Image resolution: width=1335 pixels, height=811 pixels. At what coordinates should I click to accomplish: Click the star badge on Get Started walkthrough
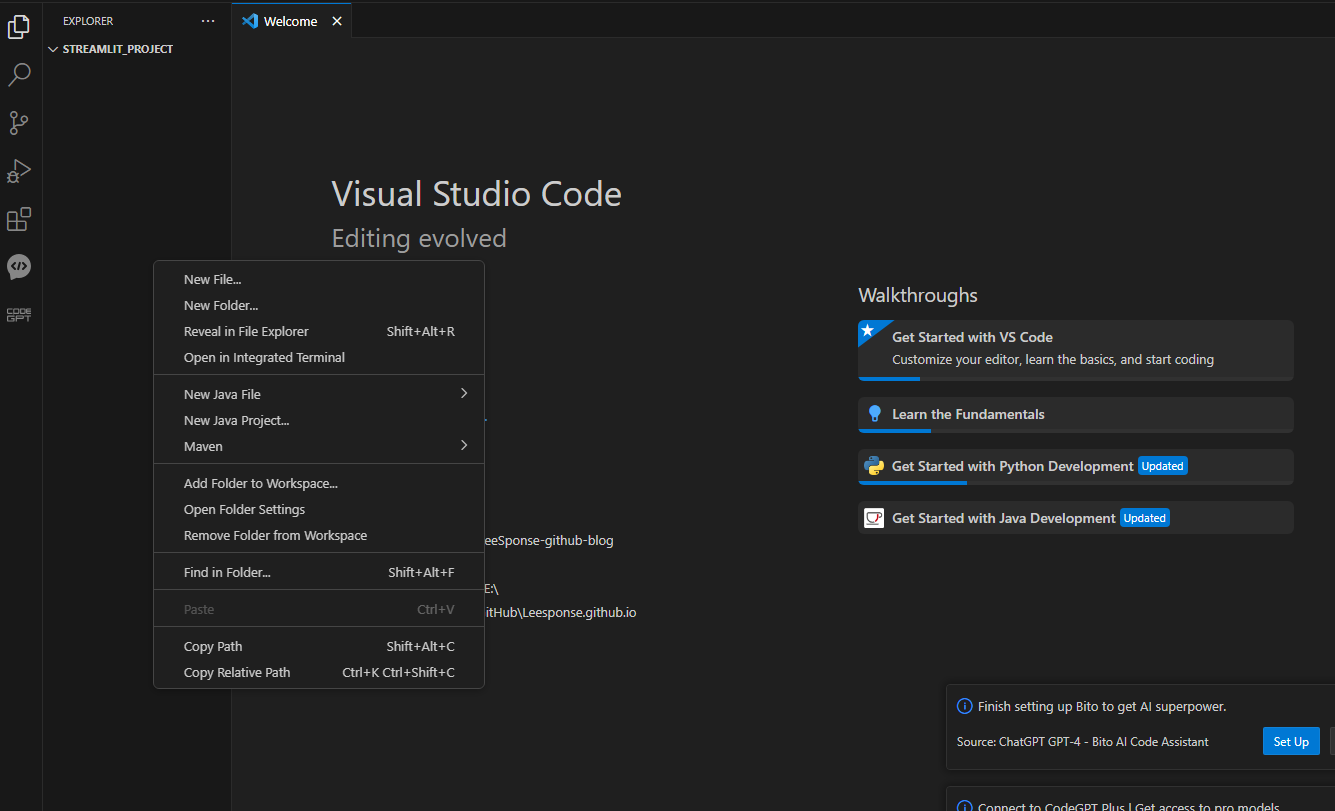[867, 330]
